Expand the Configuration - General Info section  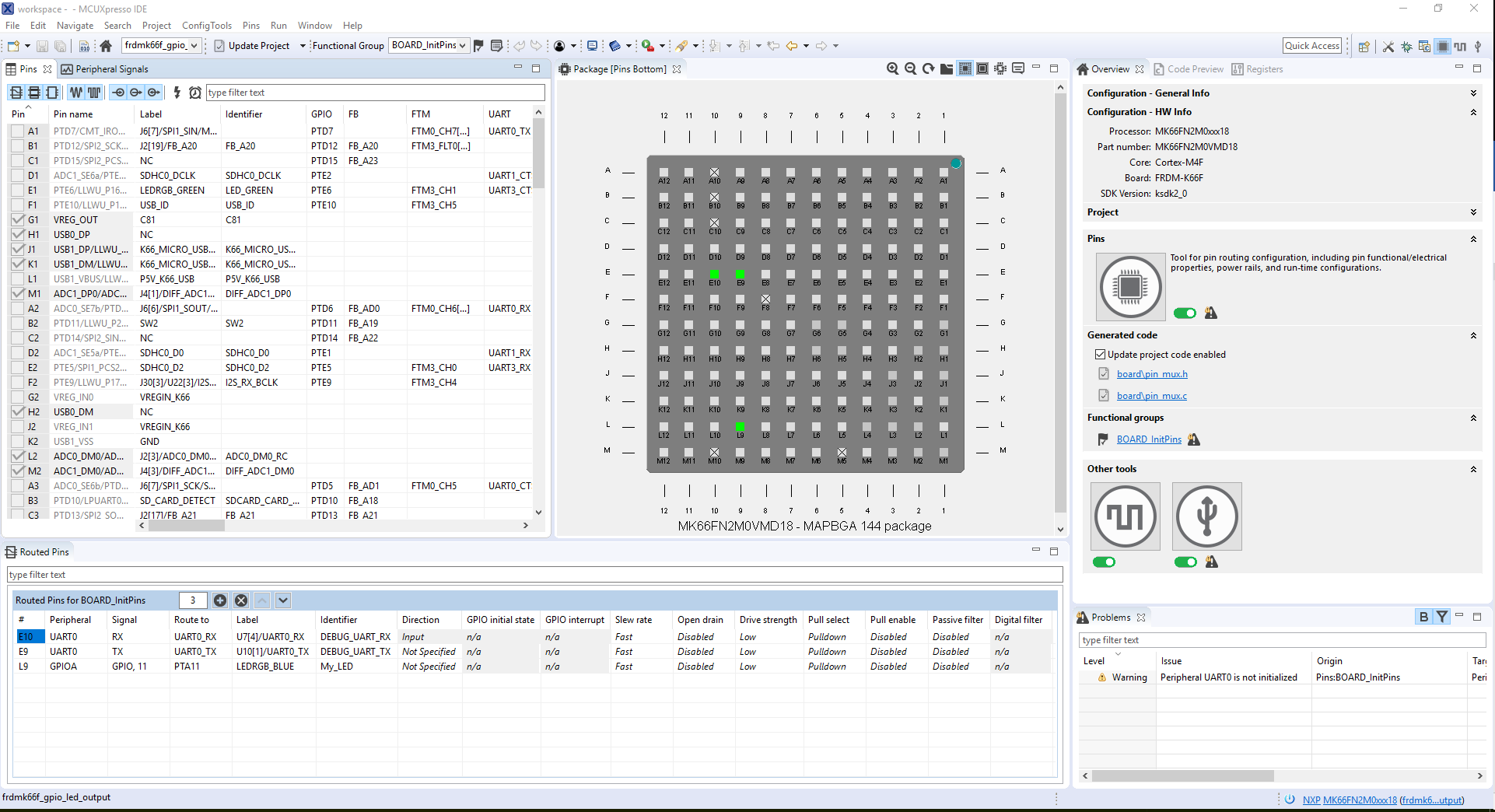[x=1472, y=93]
